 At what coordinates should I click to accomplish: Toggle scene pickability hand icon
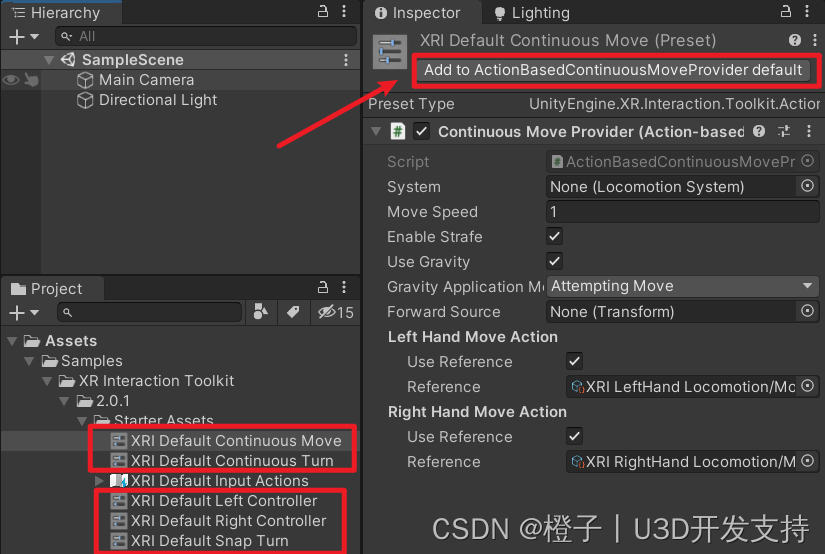tap(32, 80)
